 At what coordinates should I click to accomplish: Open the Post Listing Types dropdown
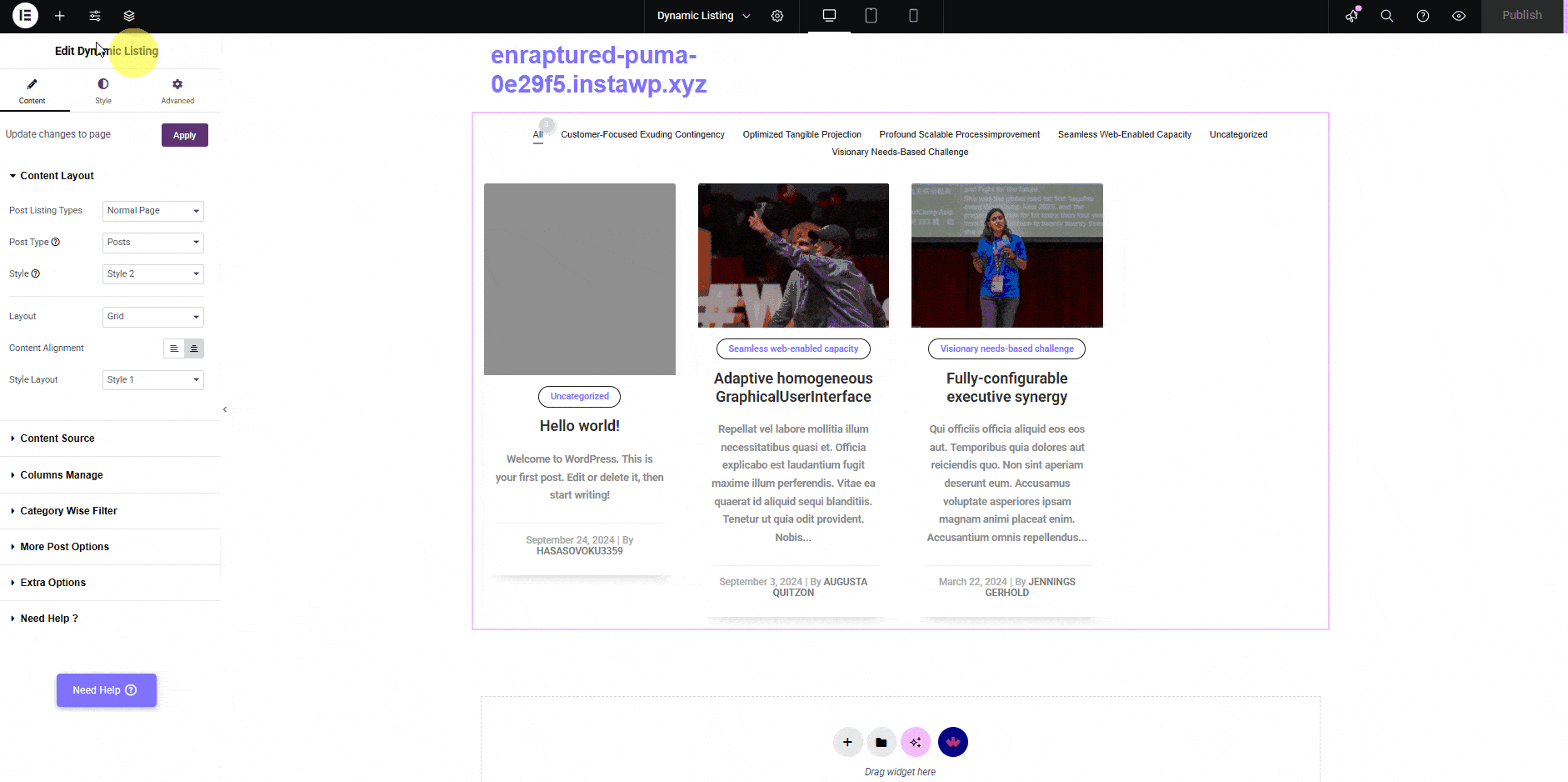pyautogui.click(x=153, y=211)
